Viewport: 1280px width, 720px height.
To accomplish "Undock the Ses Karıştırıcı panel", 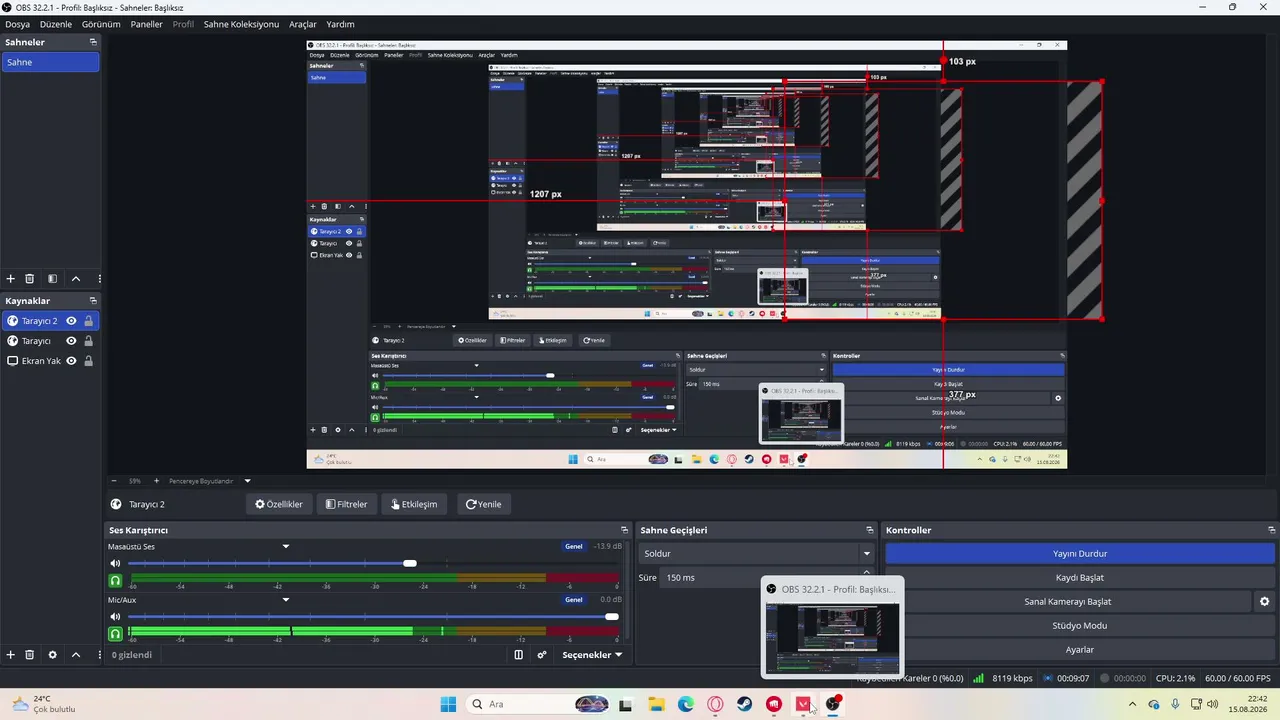I will 625,530.
